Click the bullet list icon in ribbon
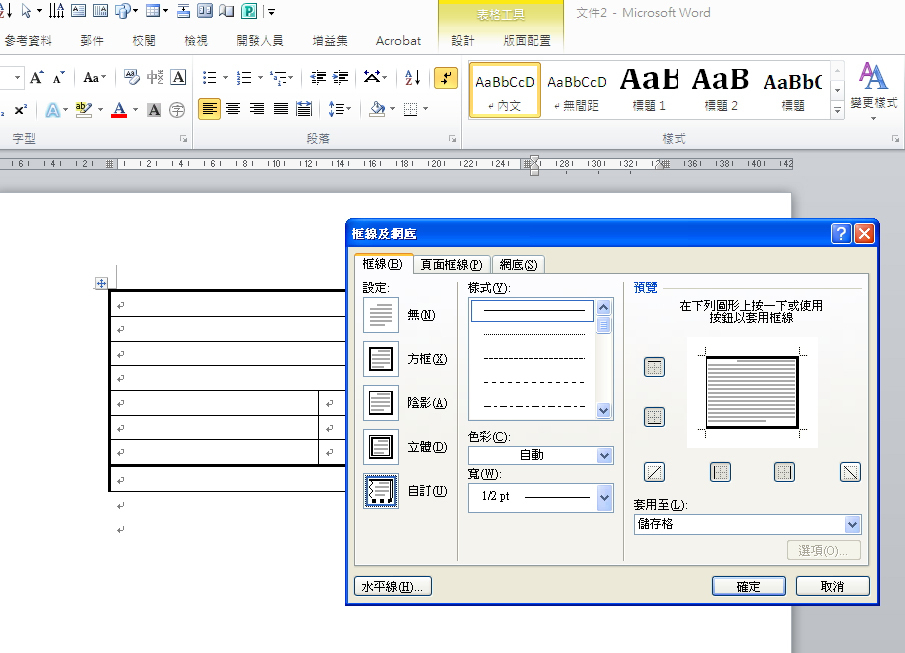 pyautogui.click(x=209, y=77)
